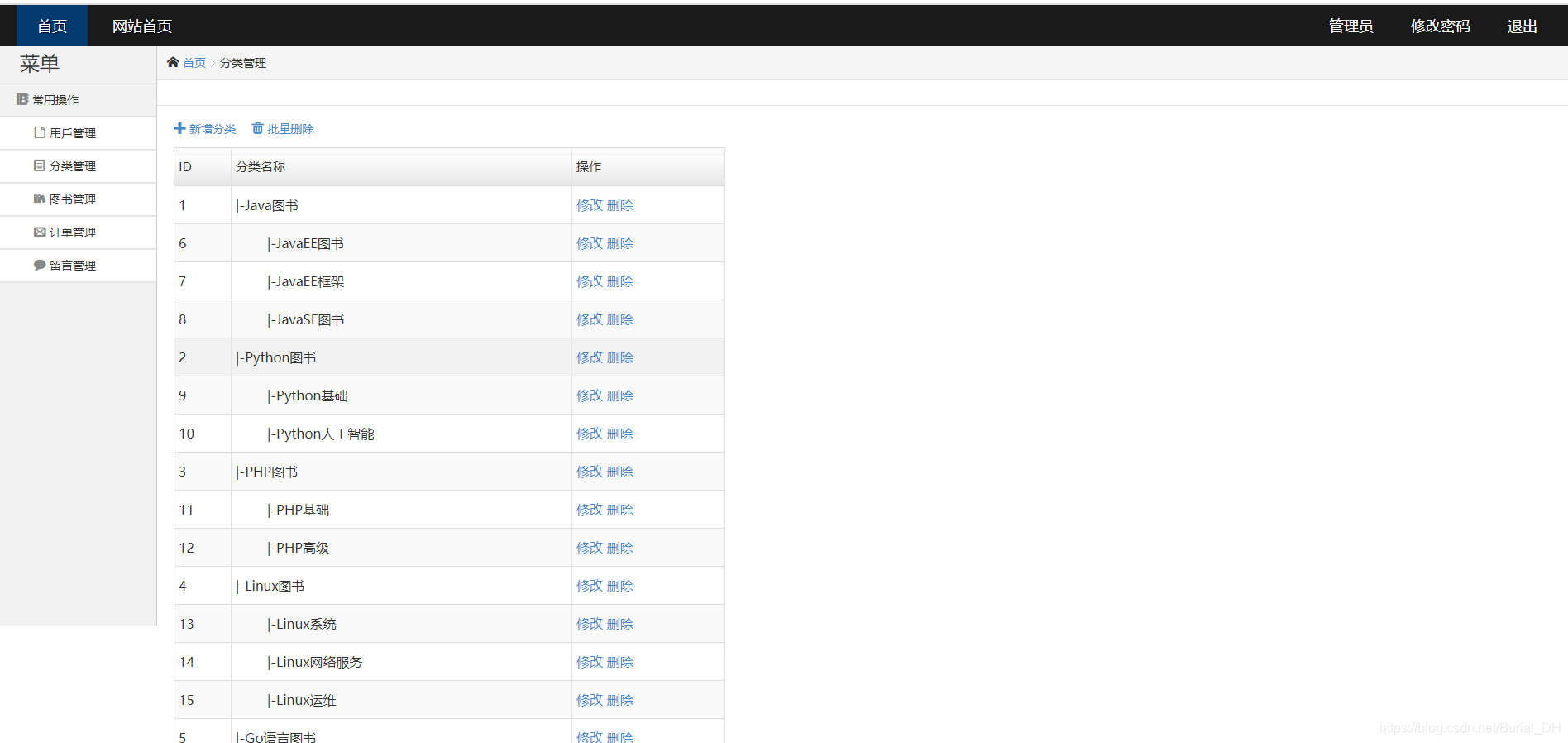Click 删除 for the JavaSE图书 row
The image size is (1568, 743).
(x=620, y=319)
